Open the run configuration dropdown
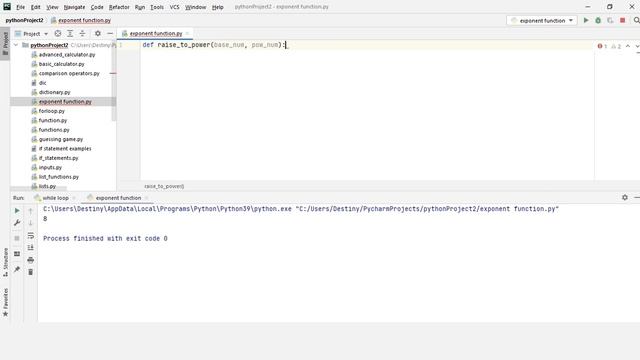Screen dimensions: 640x360 pos(542,20)
